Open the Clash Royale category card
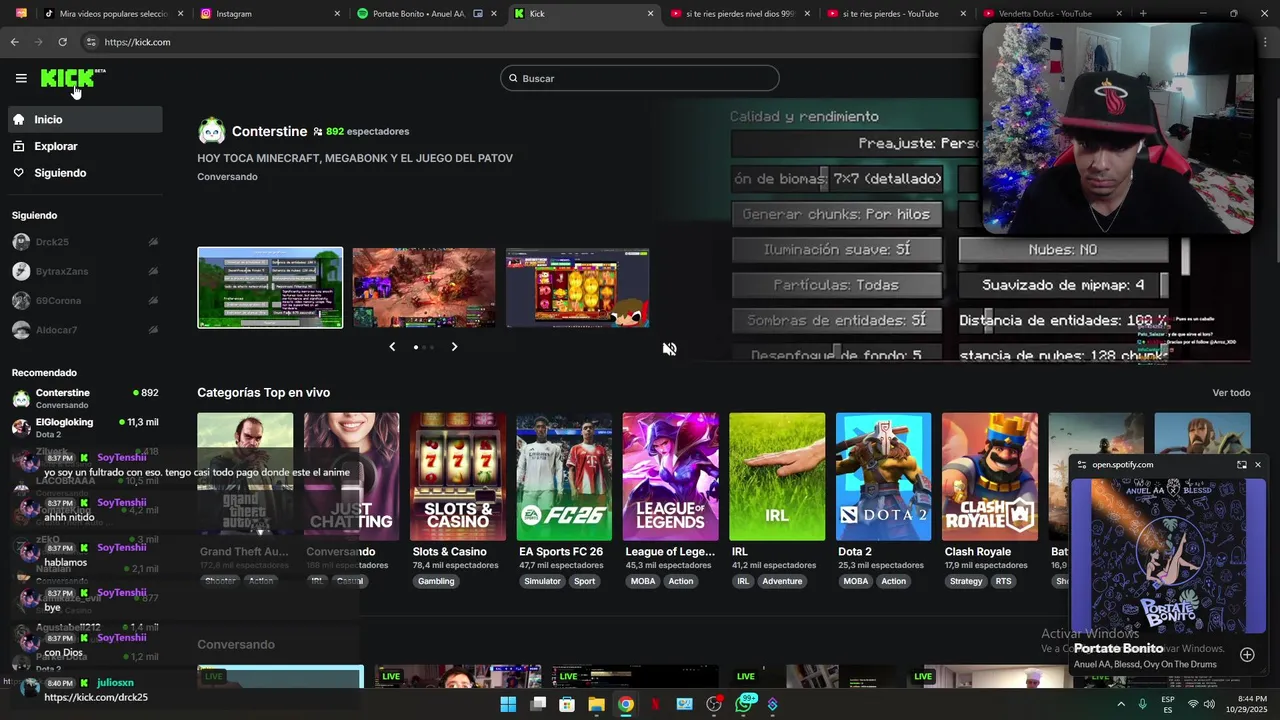The image size is (1280, 720). click(x=989, y=476)
